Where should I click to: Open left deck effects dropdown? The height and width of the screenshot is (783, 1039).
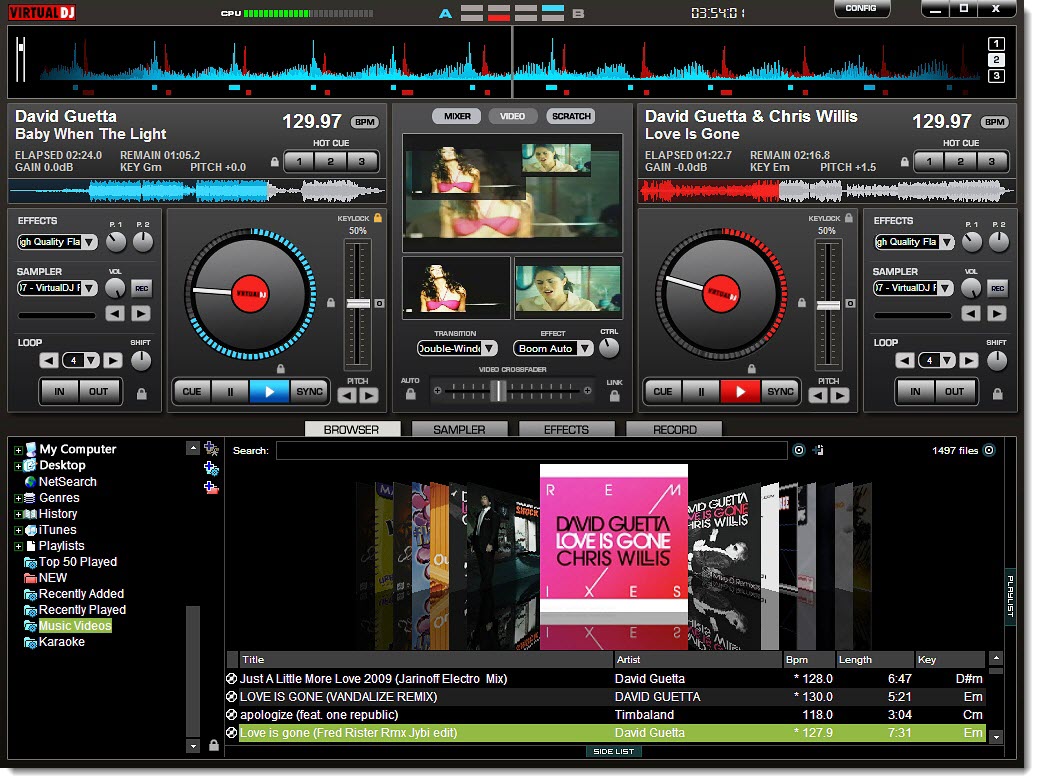pos(89,242)
